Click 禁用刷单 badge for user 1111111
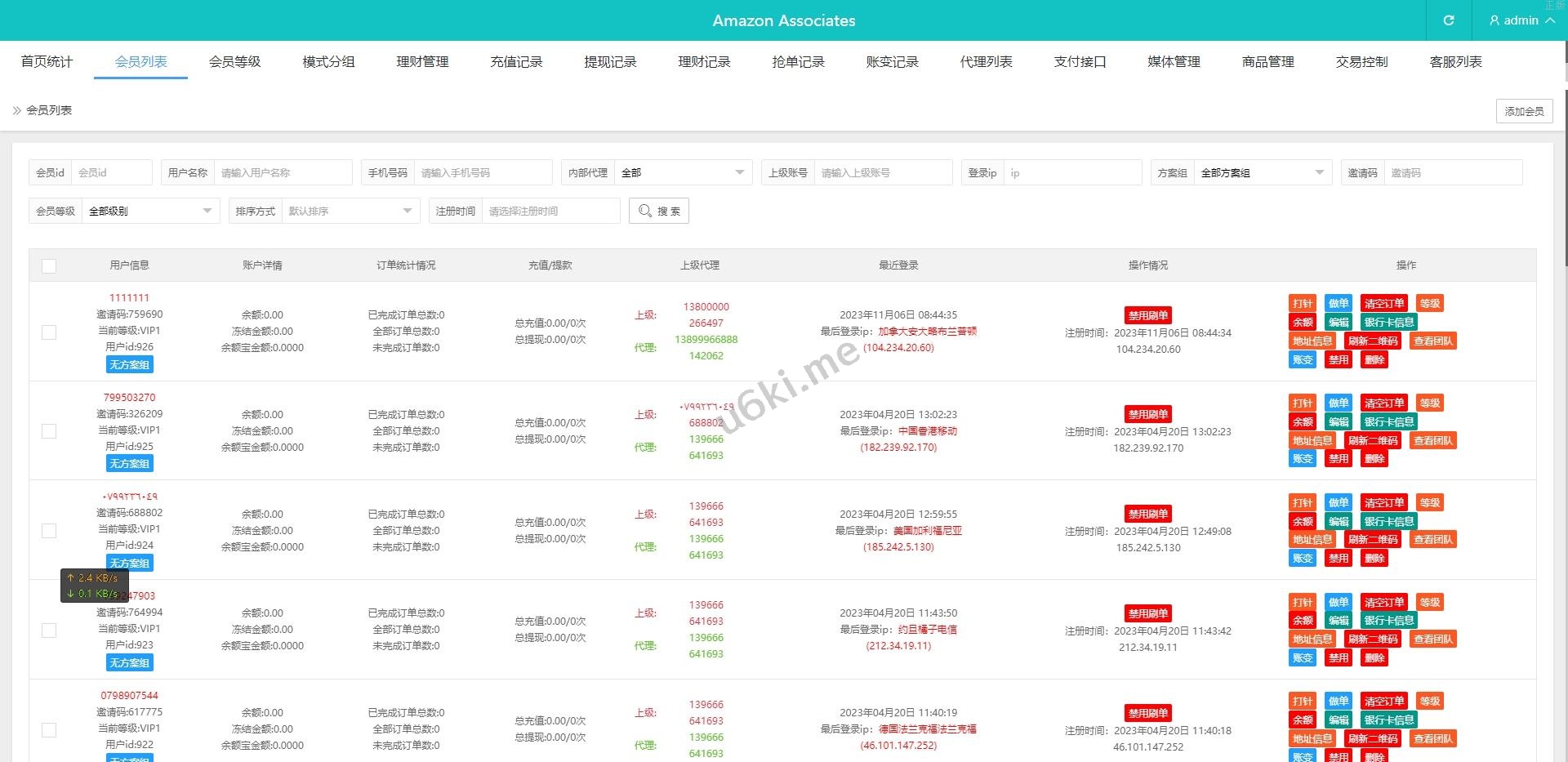 (1147, 315)
